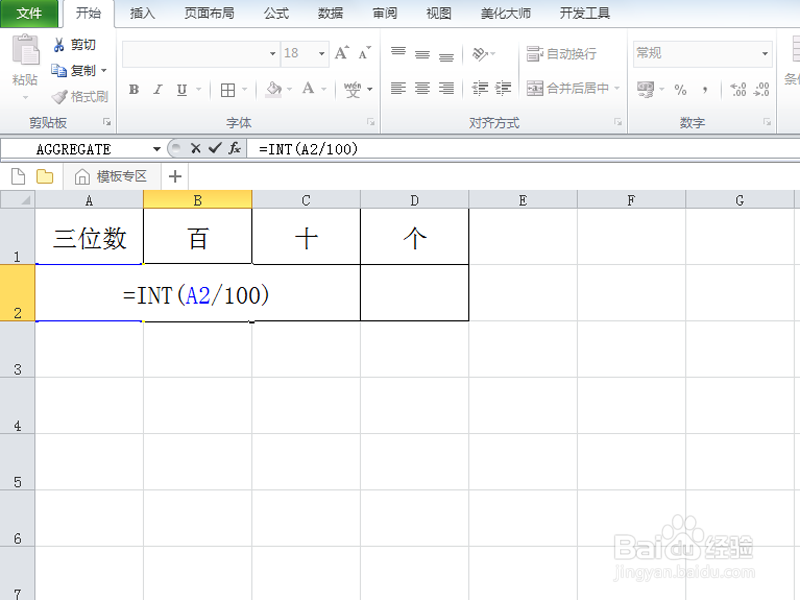Apply fill color bucket
Viewport: 800px width, 600px height.
coord(274,90)
